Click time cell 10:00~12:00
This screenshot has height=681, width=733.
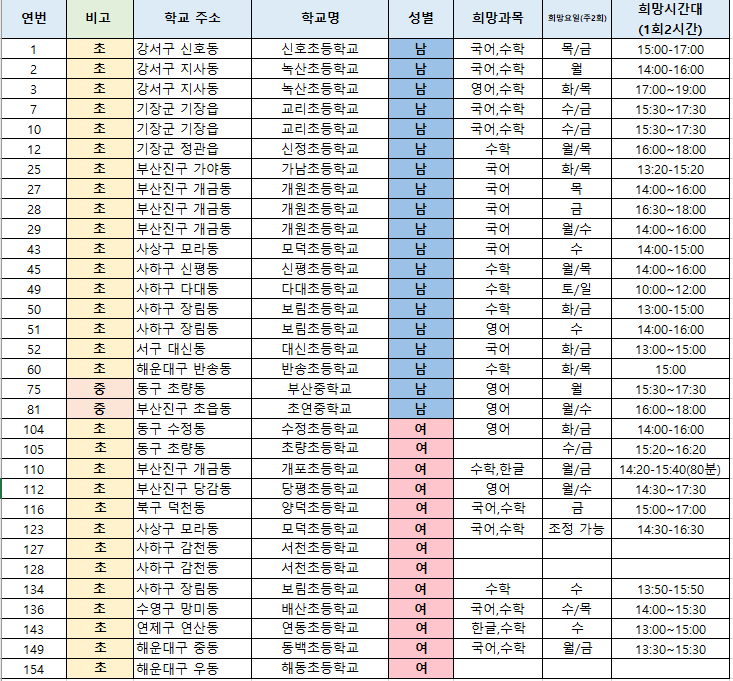click(x=670, y=289)
